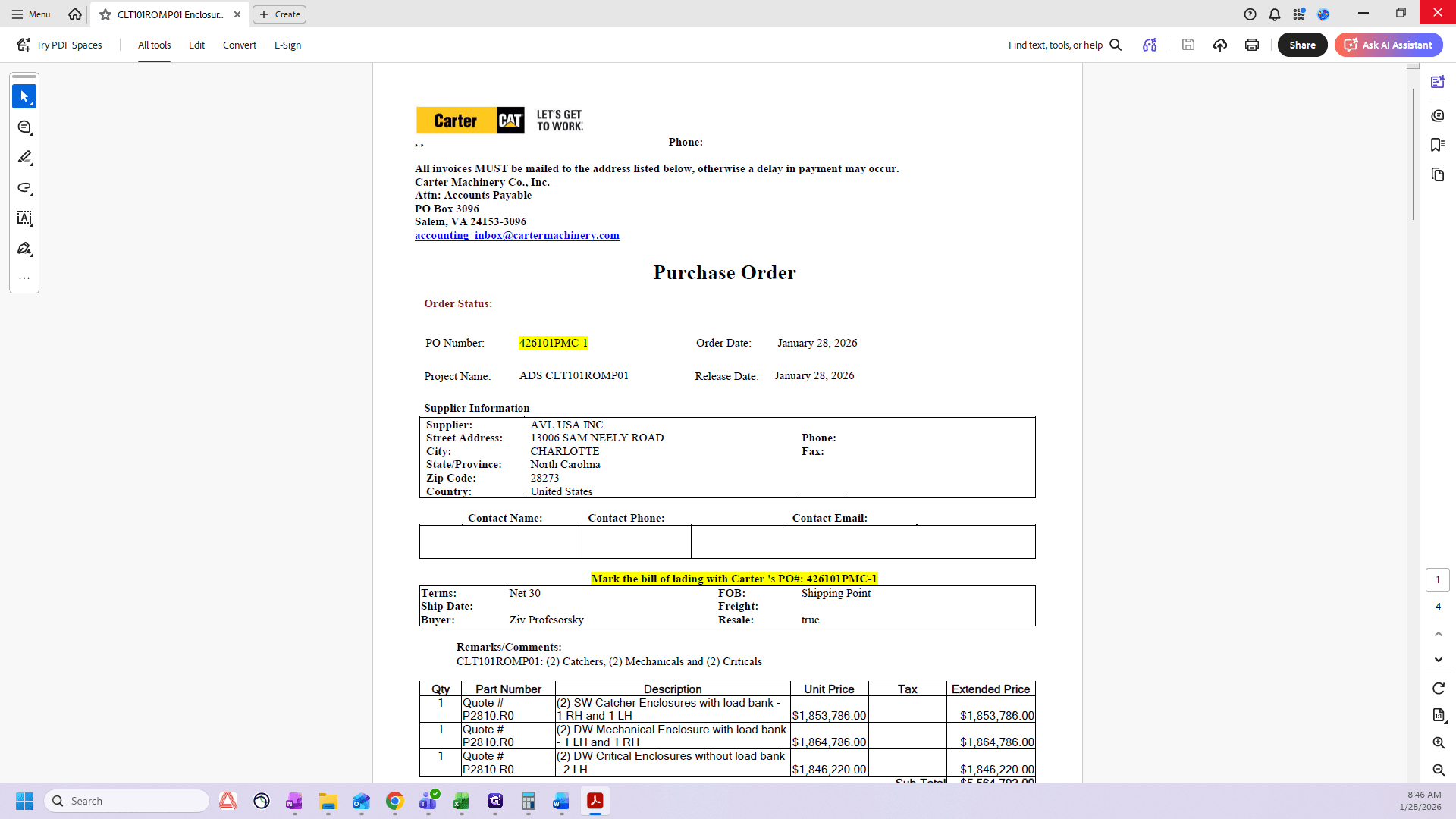The width and height of the screenshot is (1456, 819).
Task: Show more tools via ellipsis
Action: click(x=24, y=278)
